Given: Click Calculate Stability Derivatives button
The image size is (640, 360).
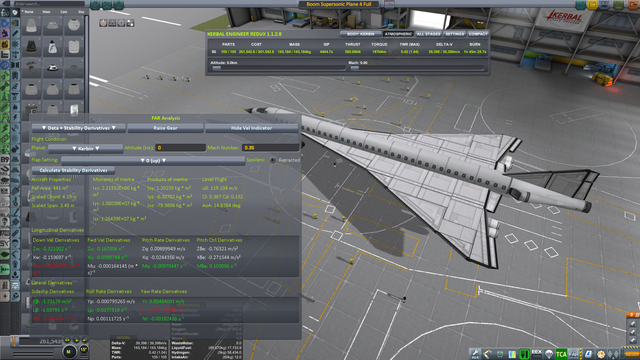Looking at the screenshot, I should (73, 171).
